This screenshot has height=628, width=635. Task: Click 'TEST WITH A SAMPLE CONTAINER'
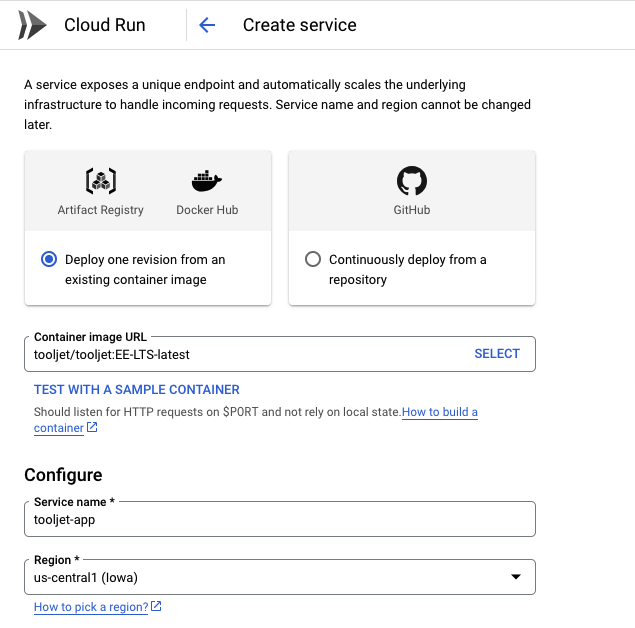(x=137, y=390)
